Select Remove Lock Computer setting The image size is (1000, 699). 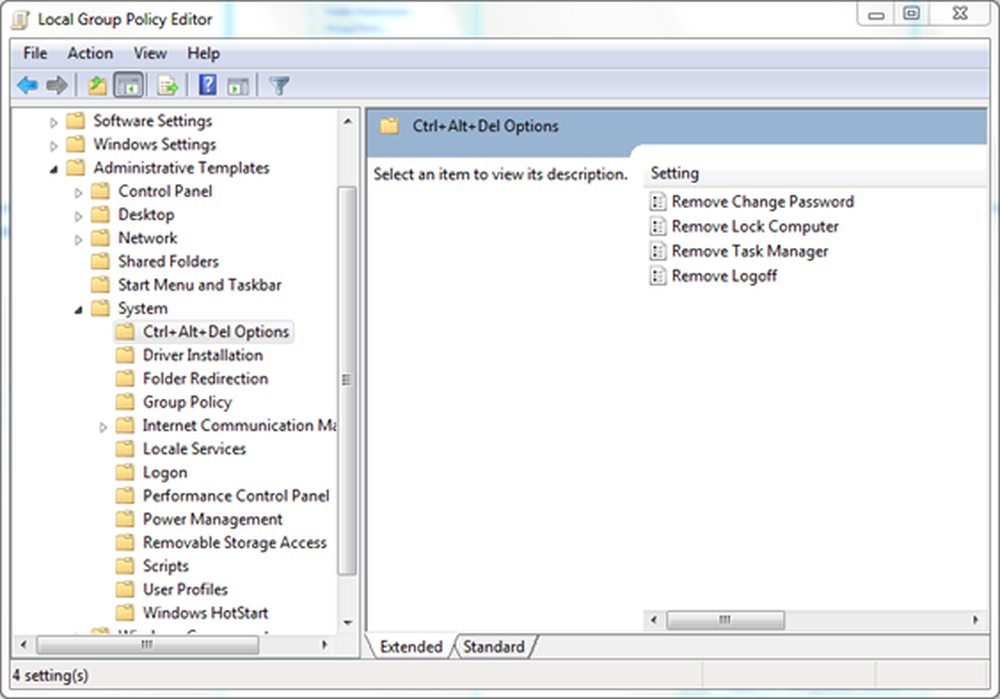(755, 226)
